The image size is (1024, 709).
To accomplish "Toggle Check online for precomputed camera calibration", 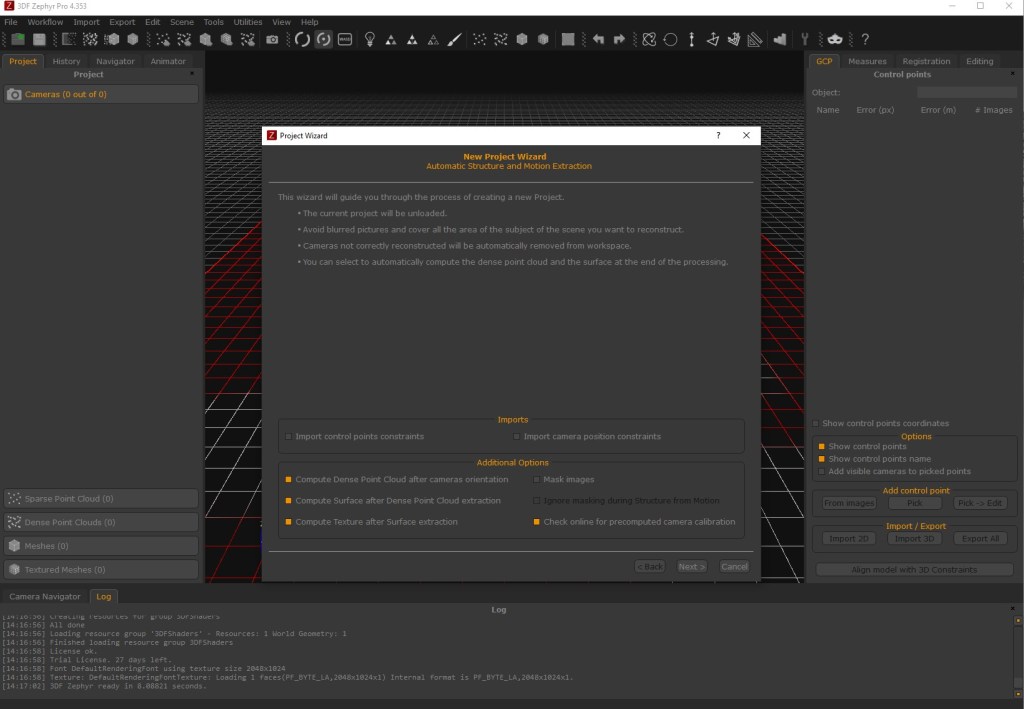I will pyautogui.click(x=536, y=522).
